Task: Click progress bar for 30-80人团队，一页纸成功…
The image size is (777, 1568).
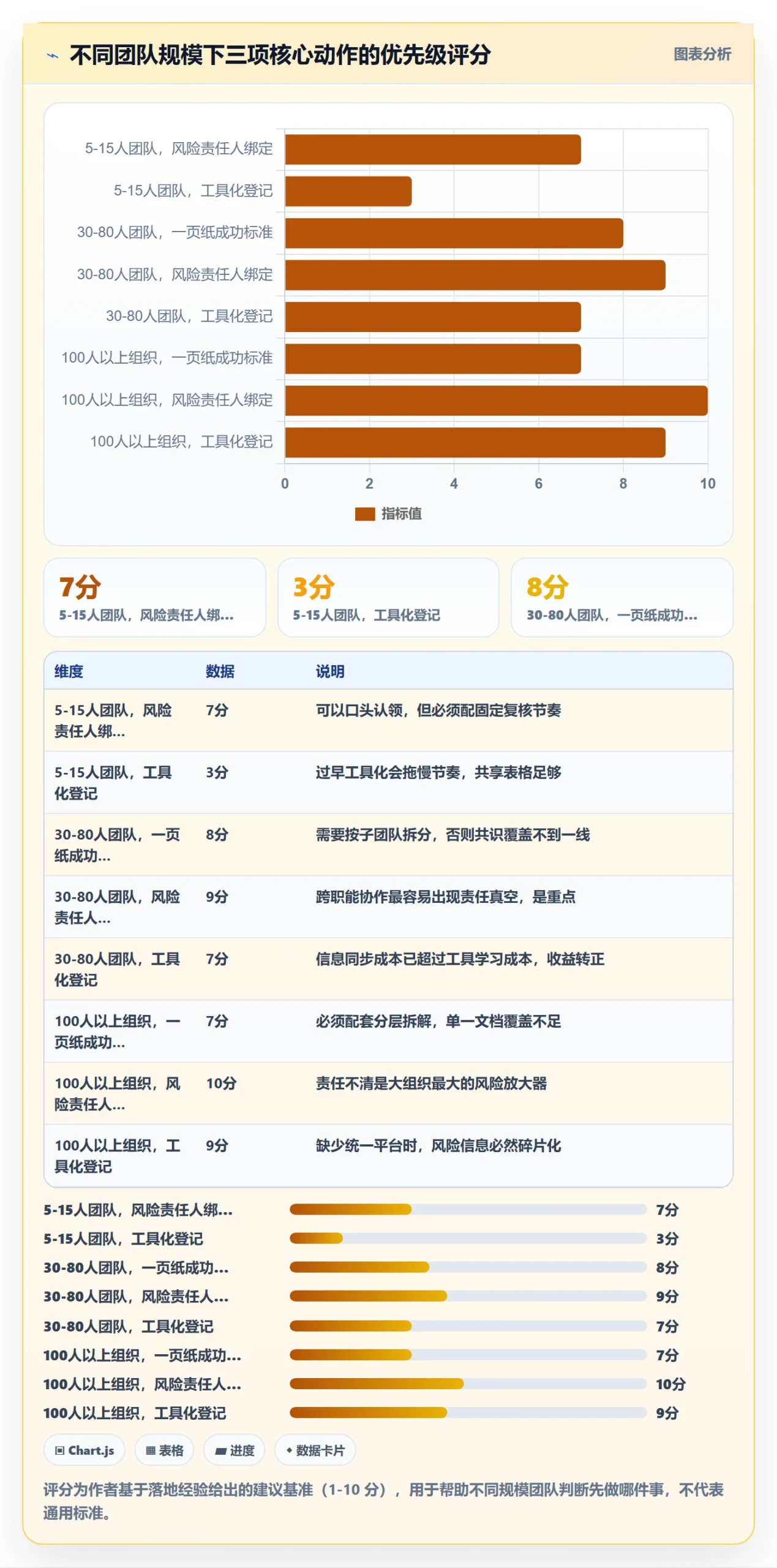Action: [x=468, y=1267]
